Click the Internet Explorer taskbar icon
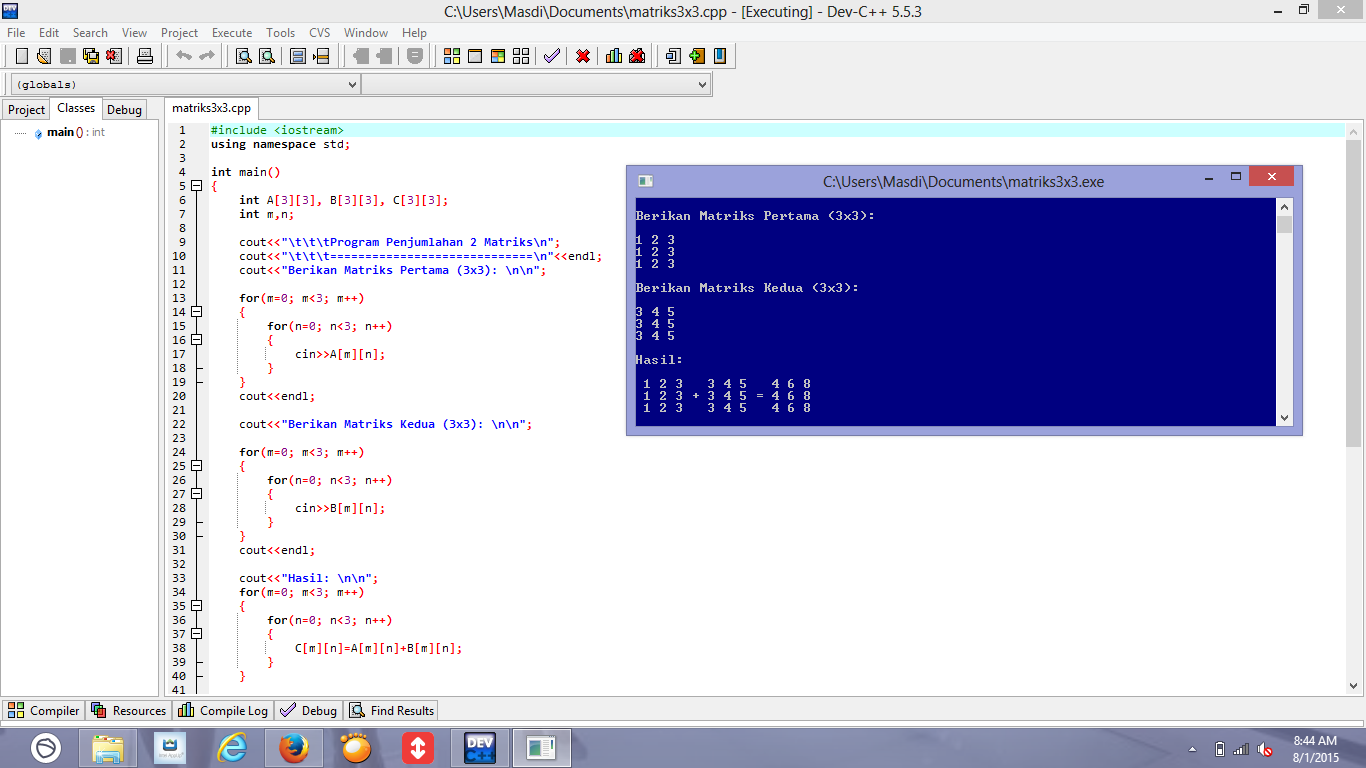Image resolution: width=1366 pixels, height=768 pixels. (x=231, y=748)
